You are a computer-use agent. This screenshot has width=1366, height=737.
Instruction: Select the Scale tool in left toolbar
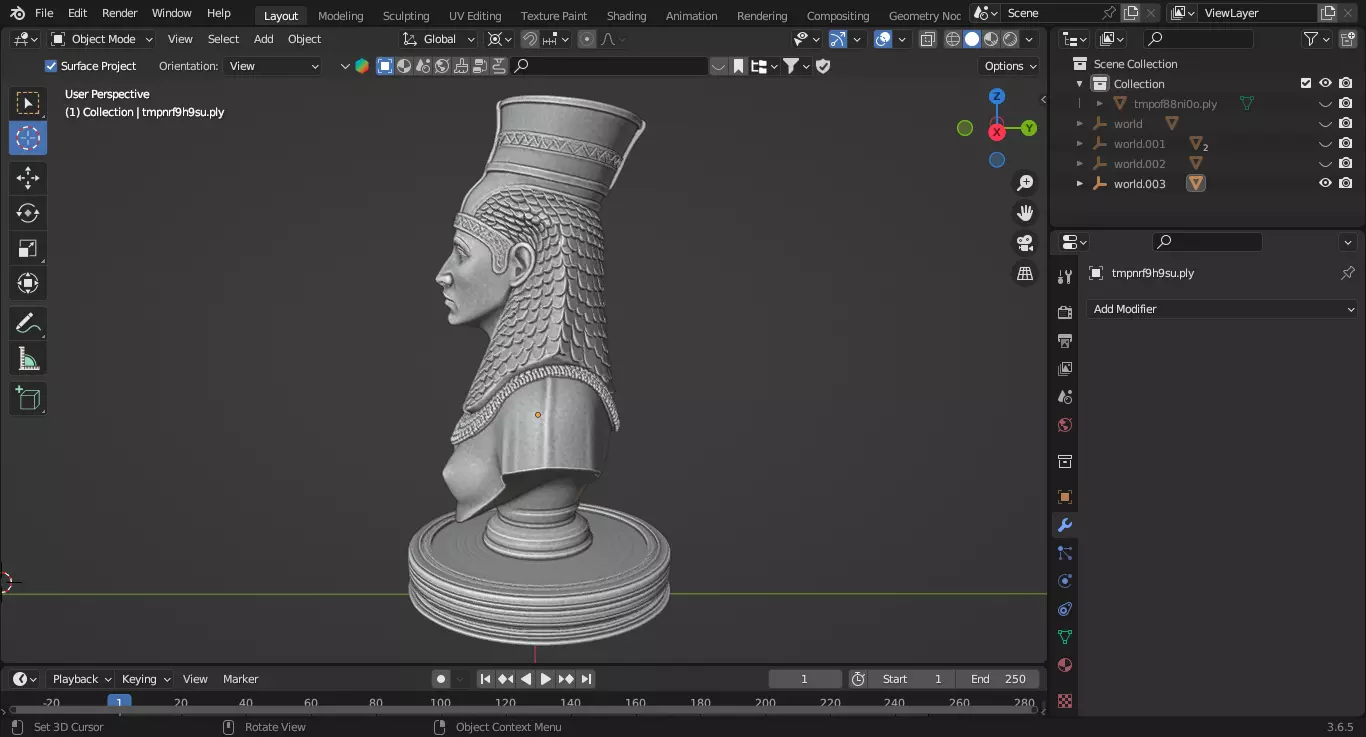(28, 248)
